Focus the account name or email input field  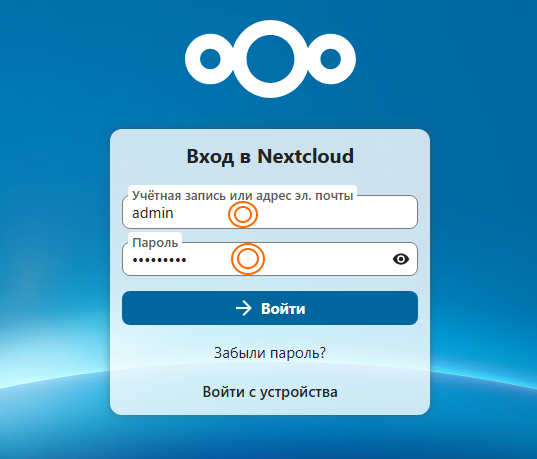270,212
